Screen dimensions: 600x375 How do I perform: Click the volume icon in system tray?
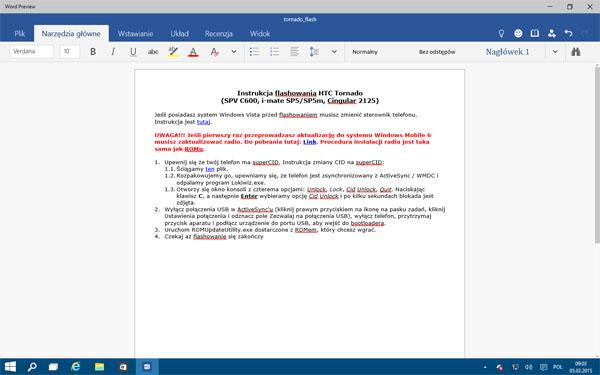(529, 367)
